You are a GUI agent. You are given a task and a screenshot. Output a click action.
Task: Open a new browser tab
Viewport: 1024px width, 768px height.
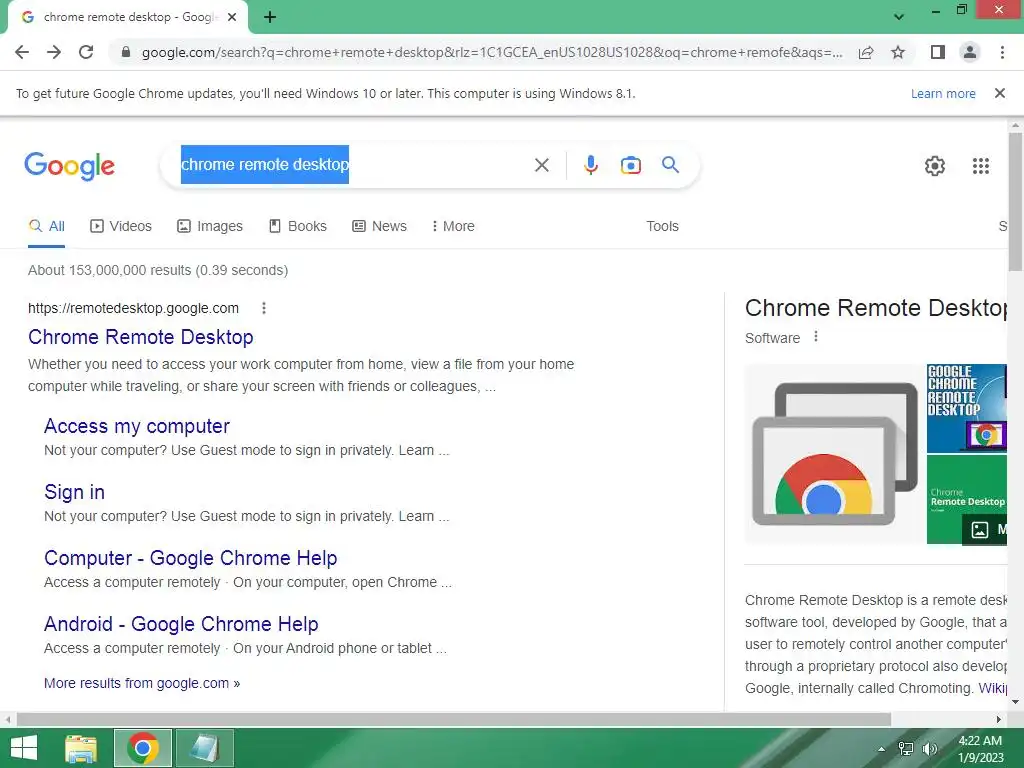pyautogui.click(x=270, y=18)
